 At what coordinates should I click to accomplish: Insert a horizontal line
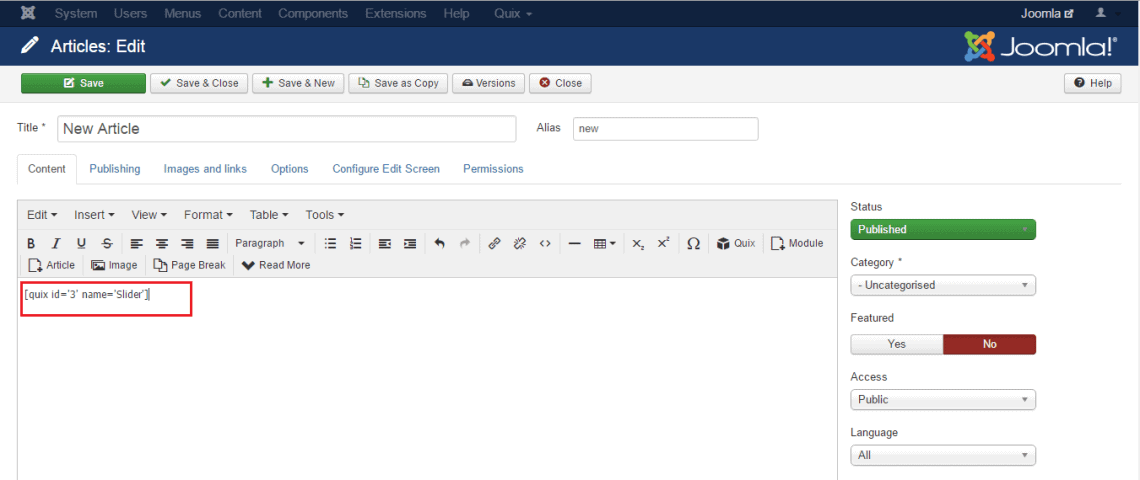coord(574,243)
